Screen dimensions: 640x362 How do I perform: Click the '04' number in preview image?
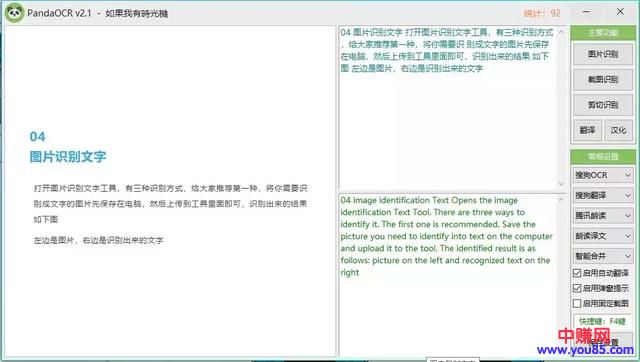tap(37, 136)
